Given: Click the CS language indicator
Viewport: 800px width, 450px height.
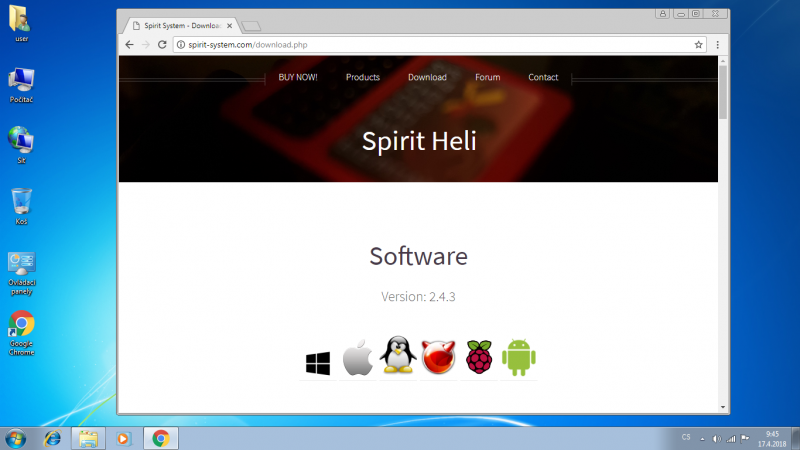Looking at the screenshot, I should [686, 437].
